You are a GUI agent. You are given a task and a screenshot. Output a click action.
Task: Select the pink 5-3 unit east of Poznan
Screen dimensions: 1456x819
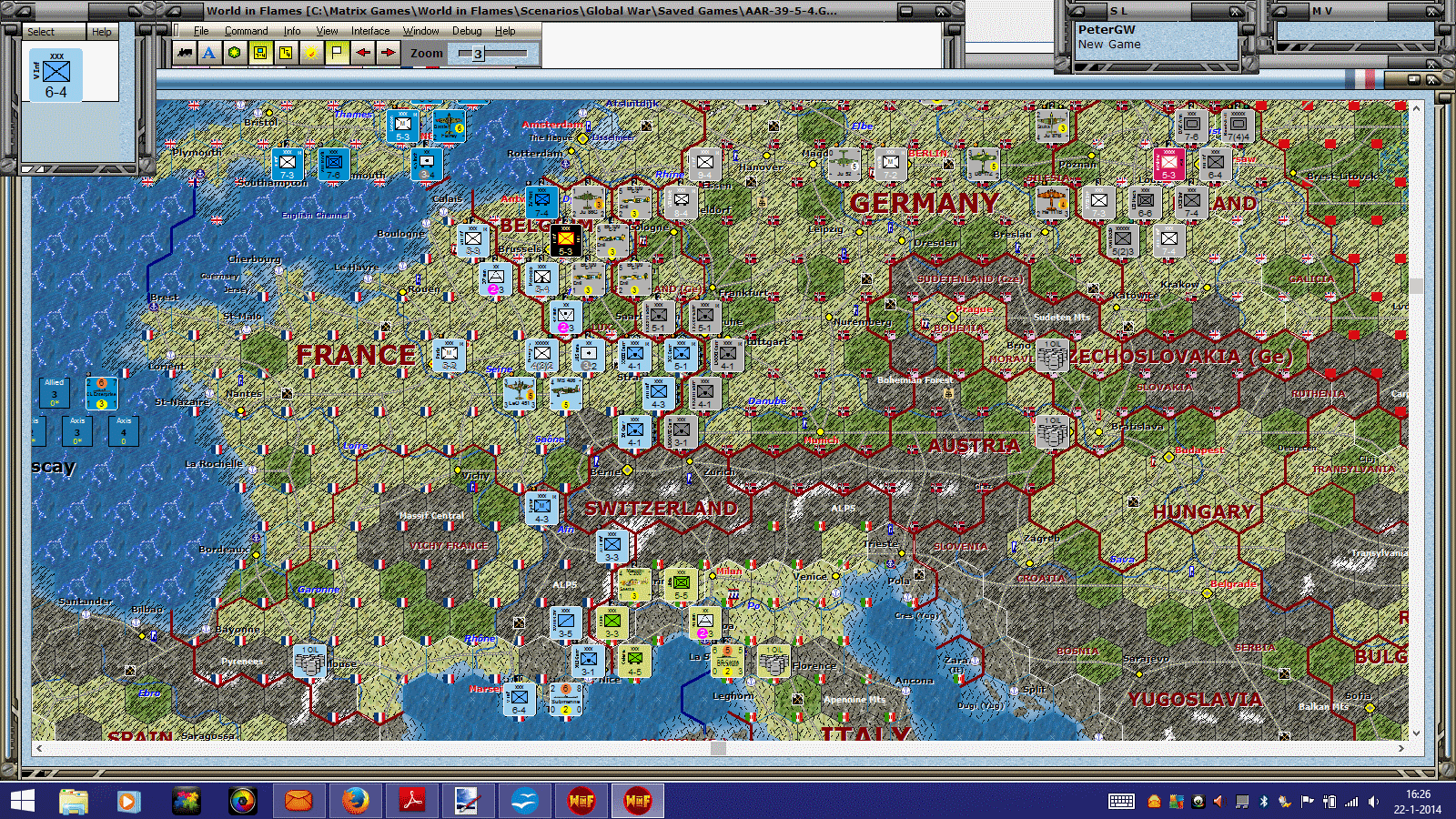pyautogui.click(x=1169, y=164)
